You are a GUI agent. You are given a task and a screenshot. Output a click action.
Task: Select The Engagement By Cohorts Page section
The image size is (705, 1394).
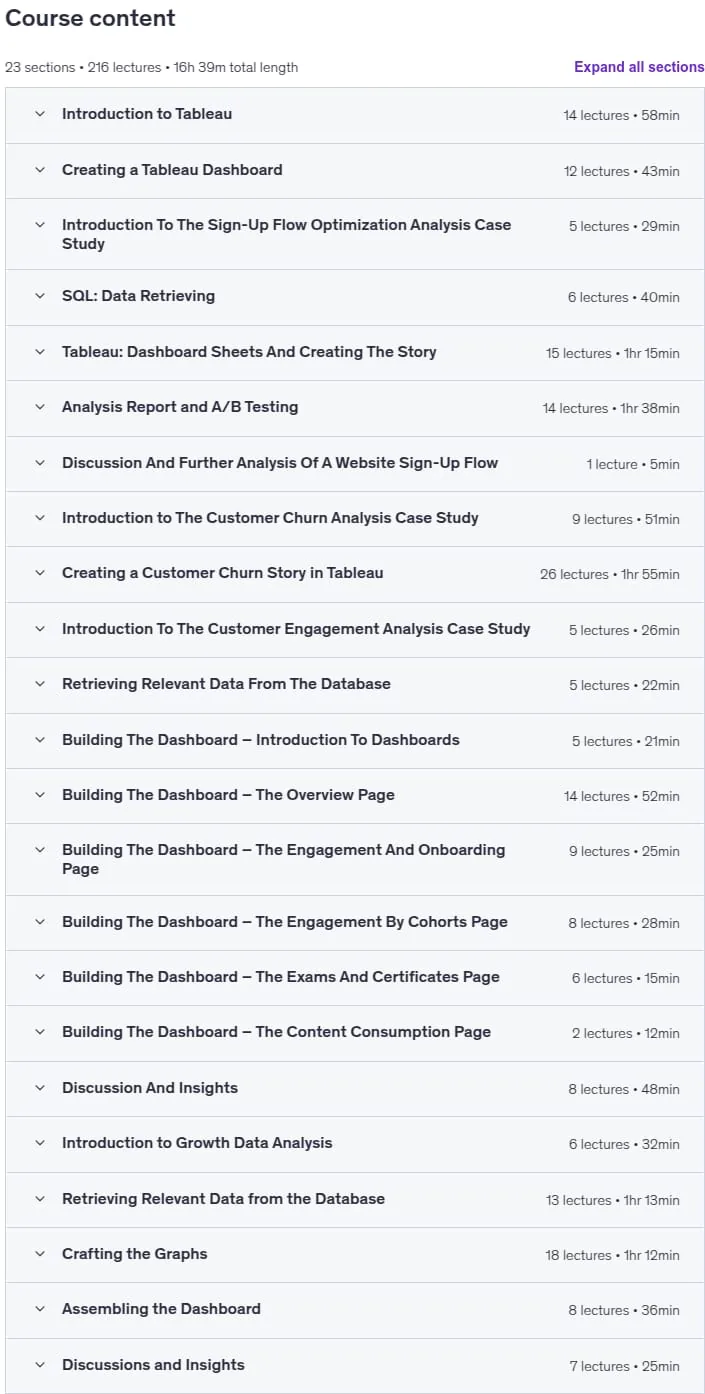pos(355,922)
